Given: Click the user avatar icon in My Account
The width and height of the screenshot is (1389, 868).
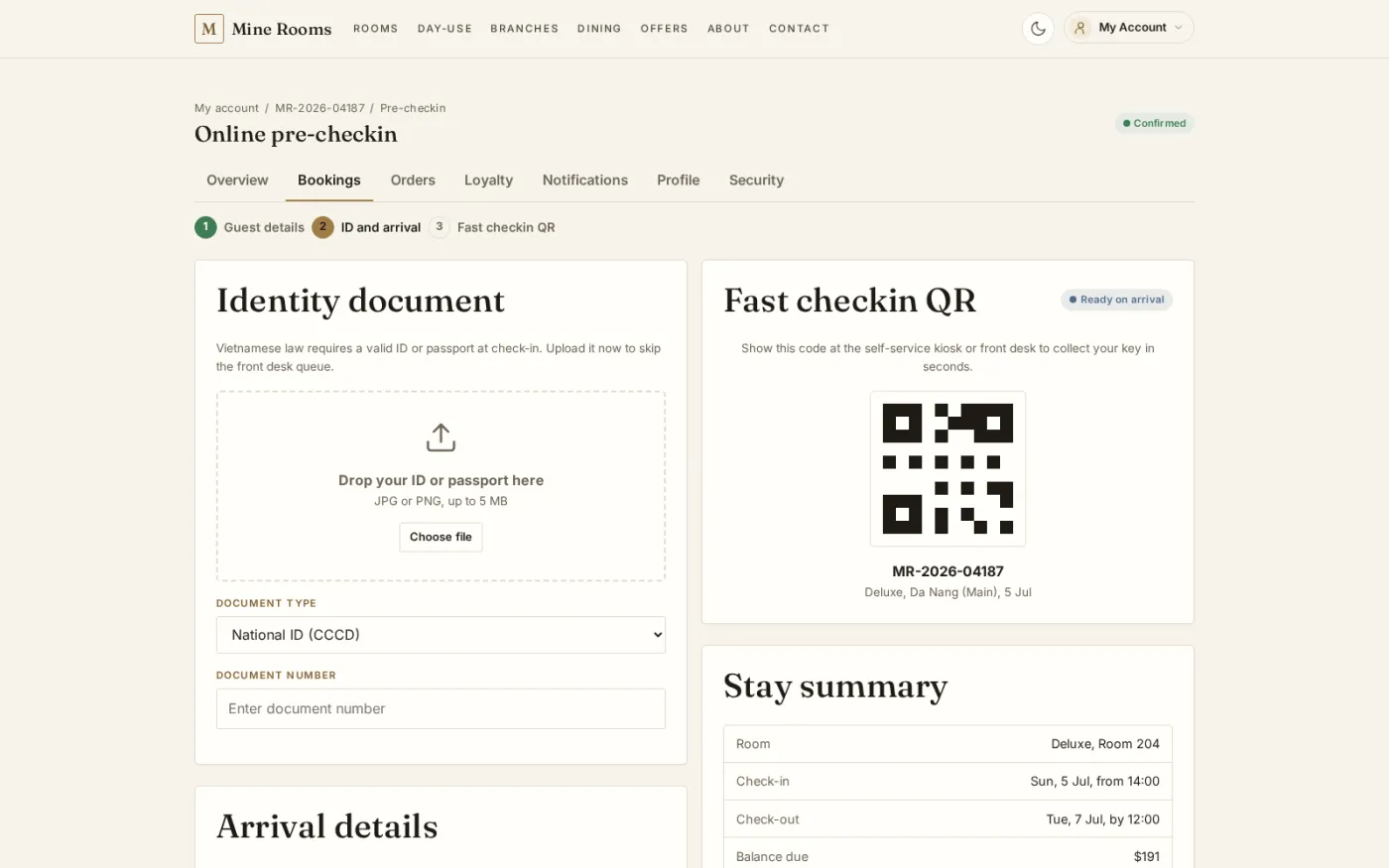Looking at the screenshot, I should coord(1080,28).
